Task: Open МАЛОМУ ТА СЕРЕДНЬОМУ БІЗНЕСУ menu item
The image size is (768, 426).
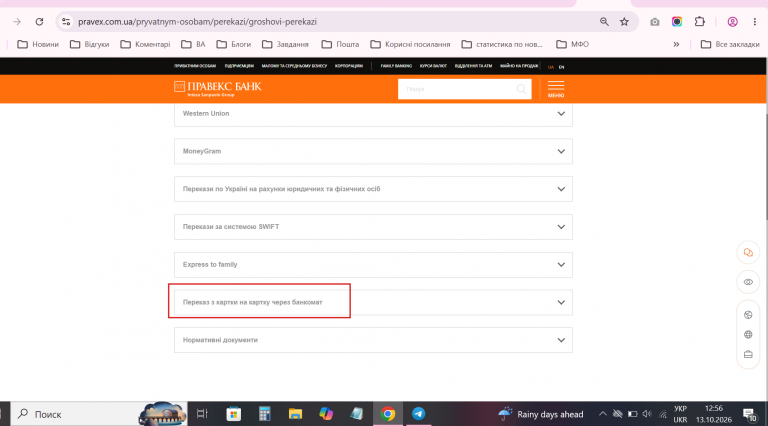Action: click(x=294, y=66)
